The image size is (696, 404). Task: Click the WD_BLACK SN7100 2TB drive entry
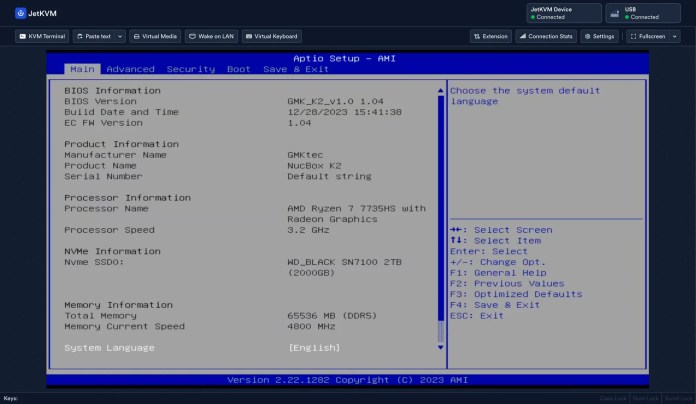344,267
